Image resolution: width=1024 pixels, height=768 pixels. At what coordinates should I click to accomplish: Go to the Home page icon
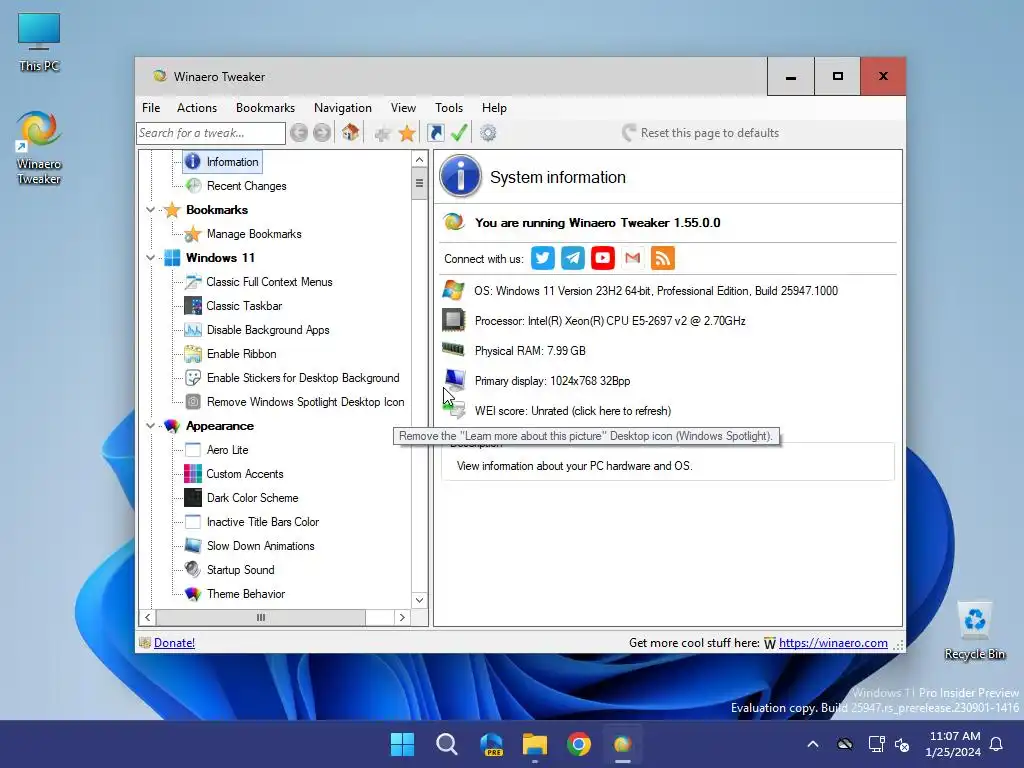351,133
